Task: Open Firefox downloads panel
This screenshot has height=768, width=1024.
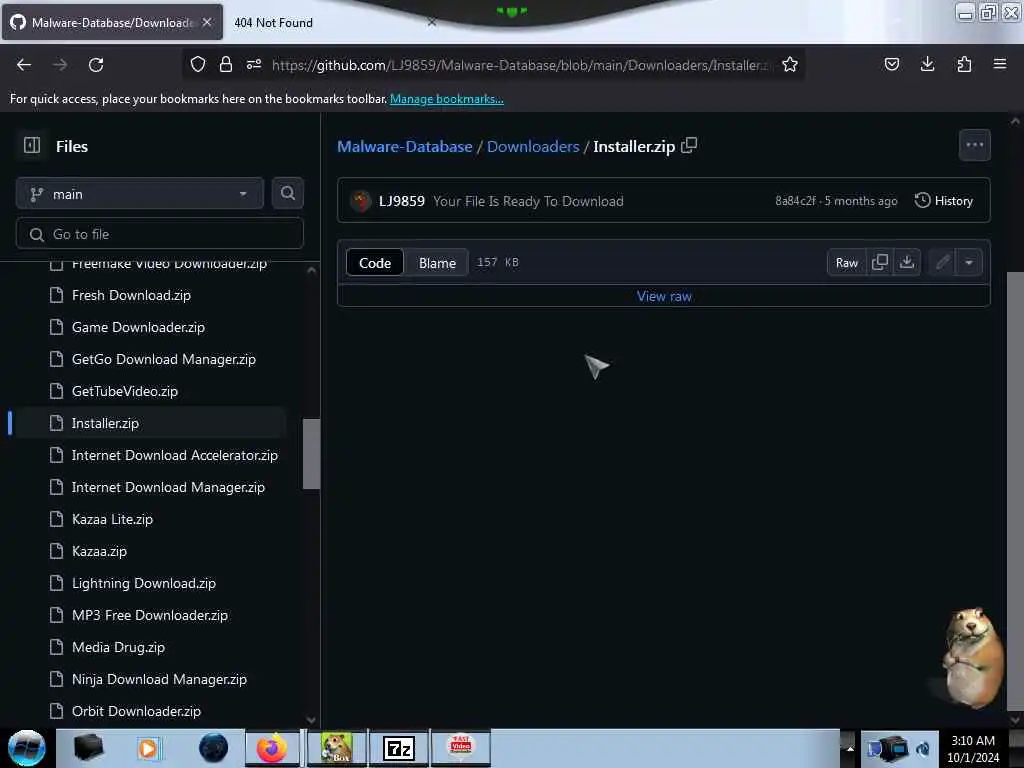Action: (x=927, y=64)
